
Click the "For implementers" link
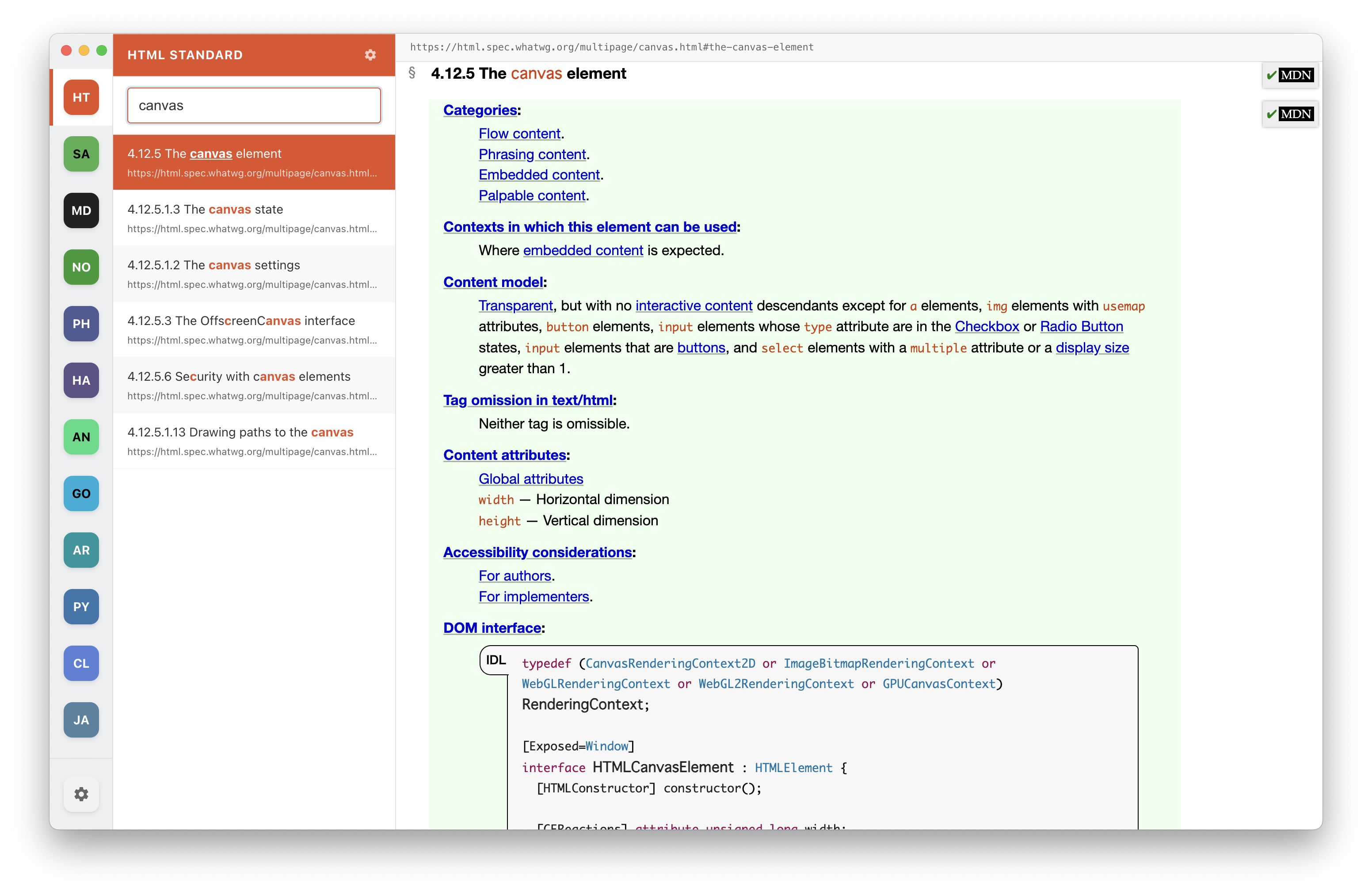click(x=533, y=597)
